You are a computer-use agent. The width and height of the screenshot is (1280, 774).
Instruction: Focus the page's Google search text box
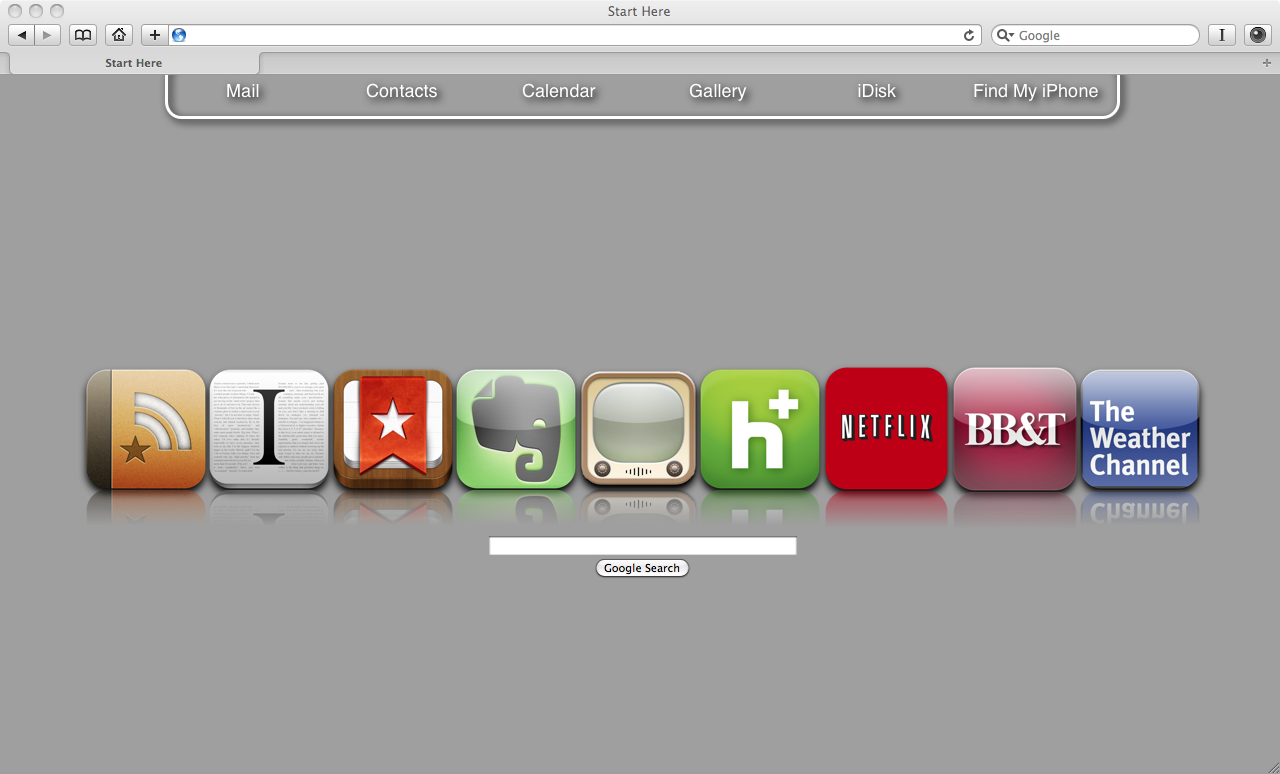(643, 546)
